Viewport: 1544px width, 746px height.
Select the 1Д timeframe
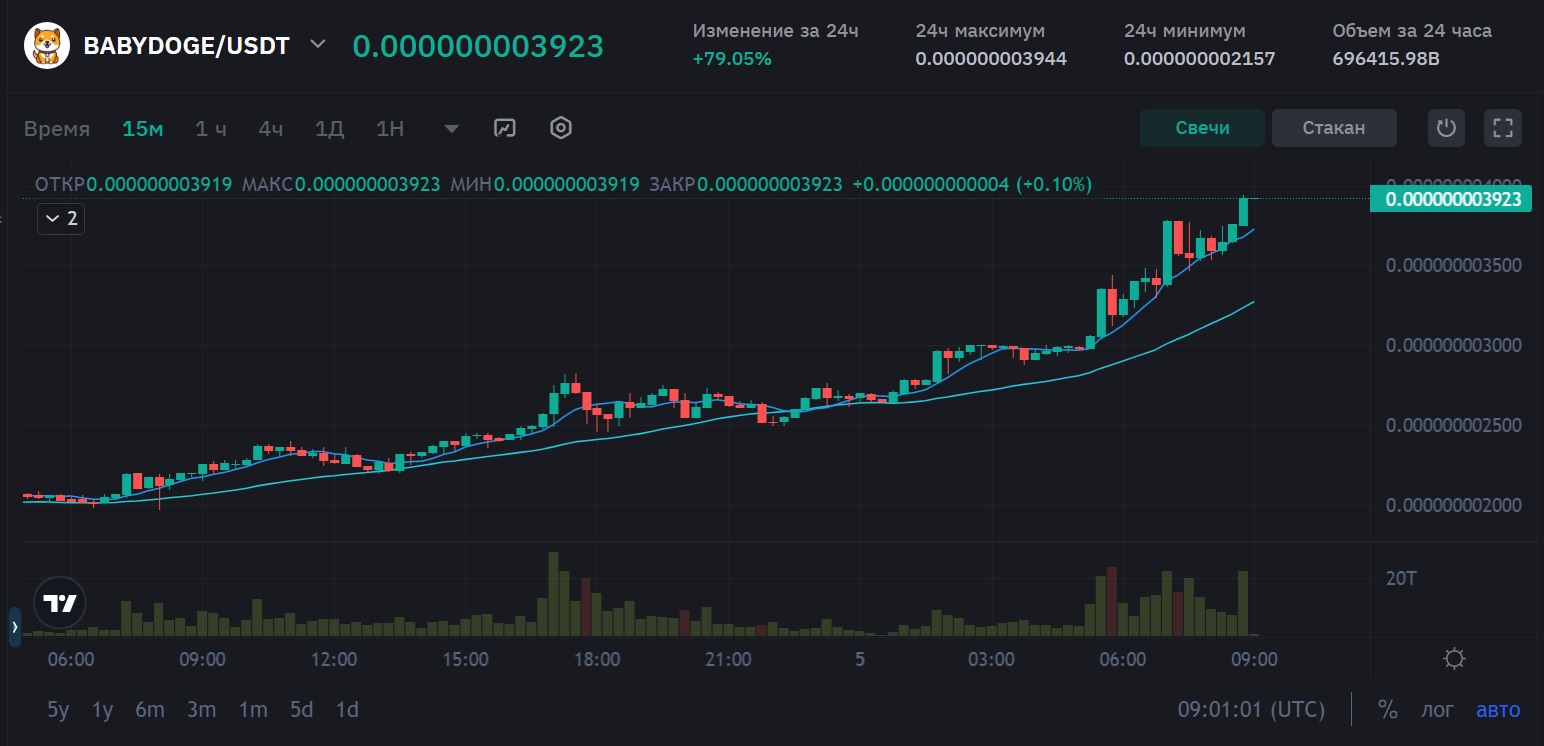[x=329, y=128]
